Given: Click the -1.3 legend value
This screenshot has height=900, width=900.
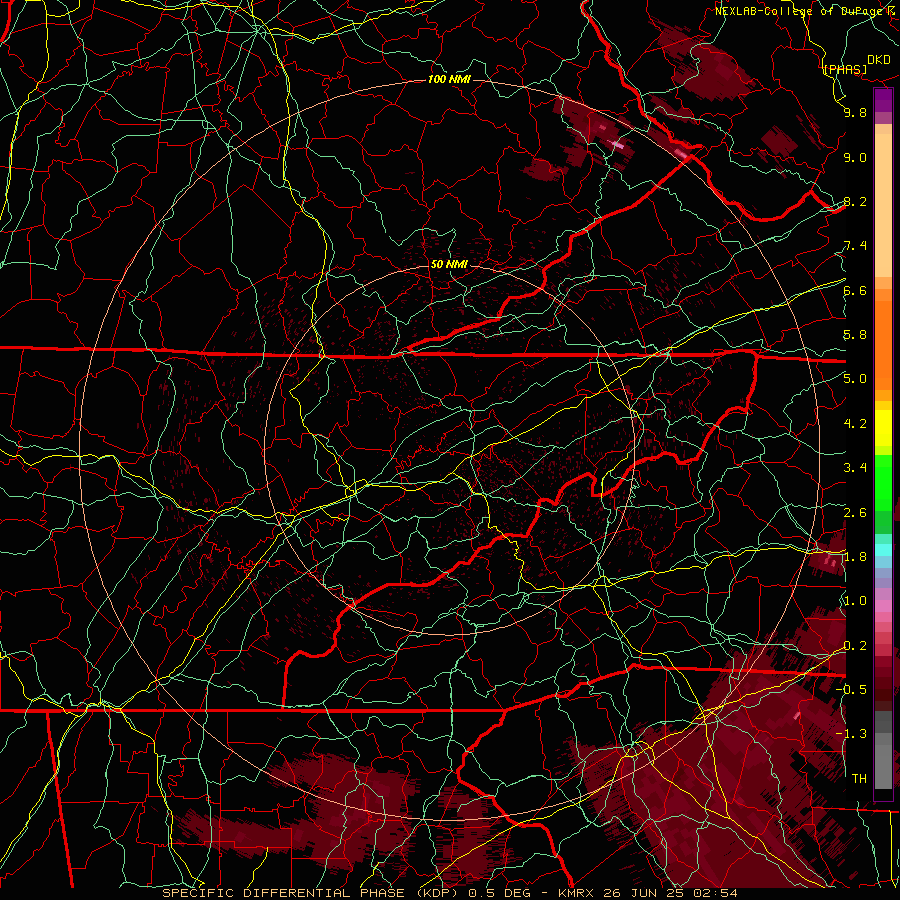Looking at the screenshot, I should (x=851, y=734).
